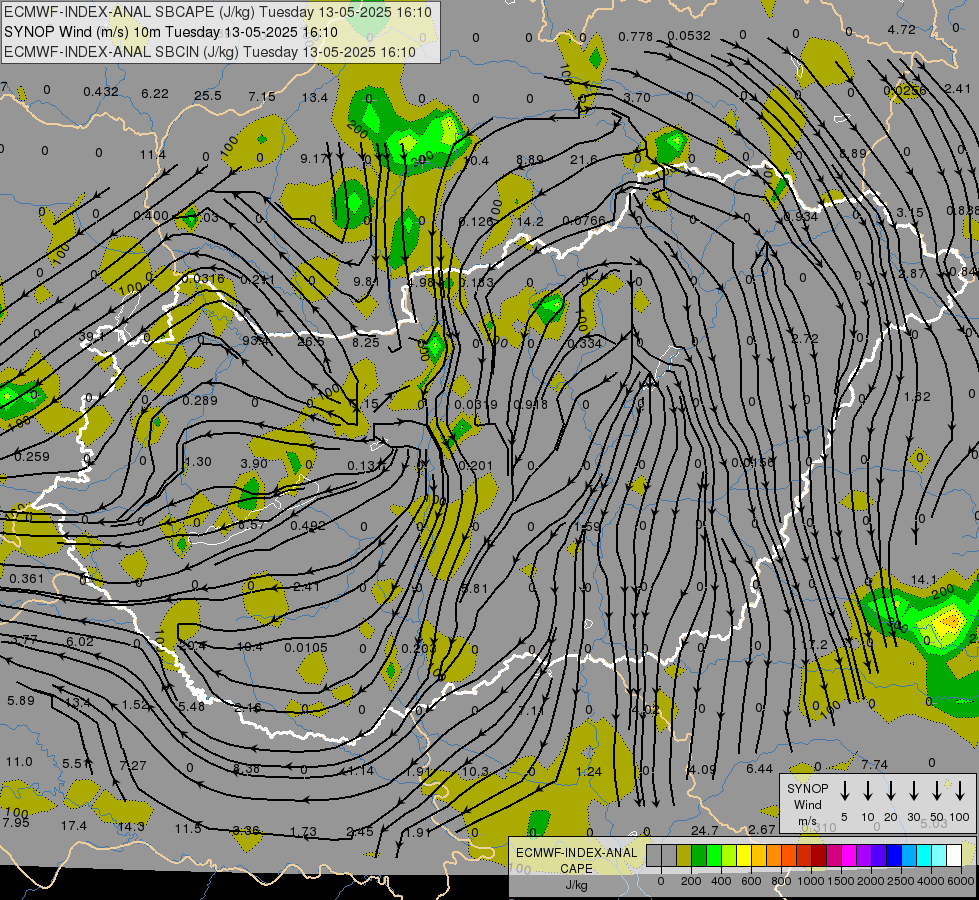Click the 0.778 value near top edge

[x=636, y=37]
